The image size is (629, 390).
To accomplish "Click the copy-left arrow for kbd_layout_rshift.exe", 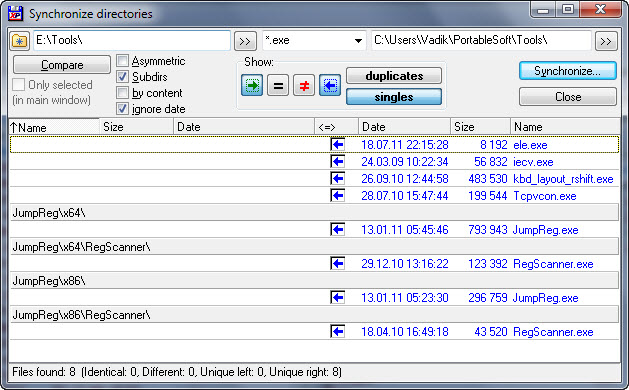I will [x=338, y=179].
